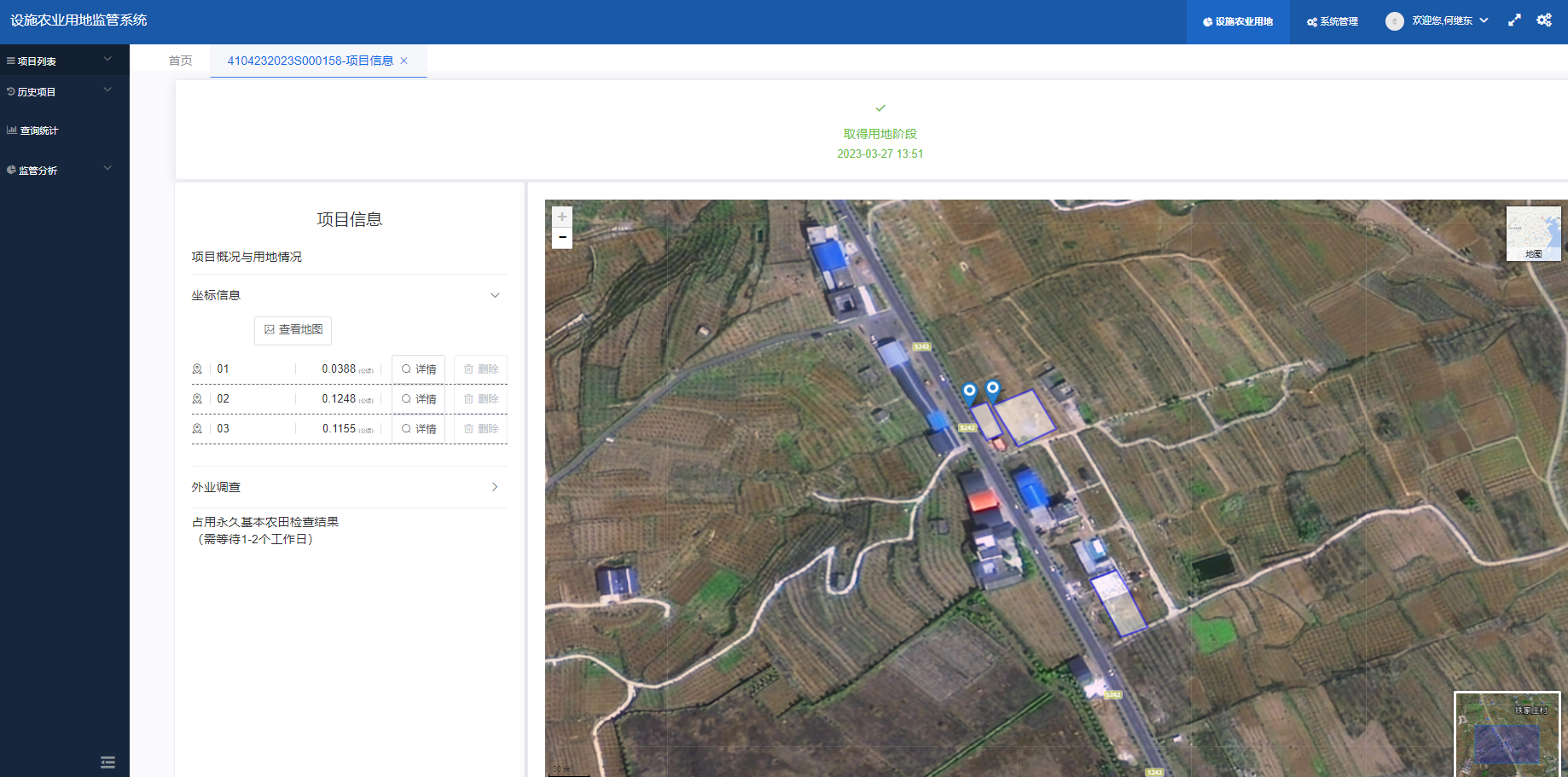Zoom out the map with minus button
The width and height of the screenshot is (1568, 777).
[562, 238]
